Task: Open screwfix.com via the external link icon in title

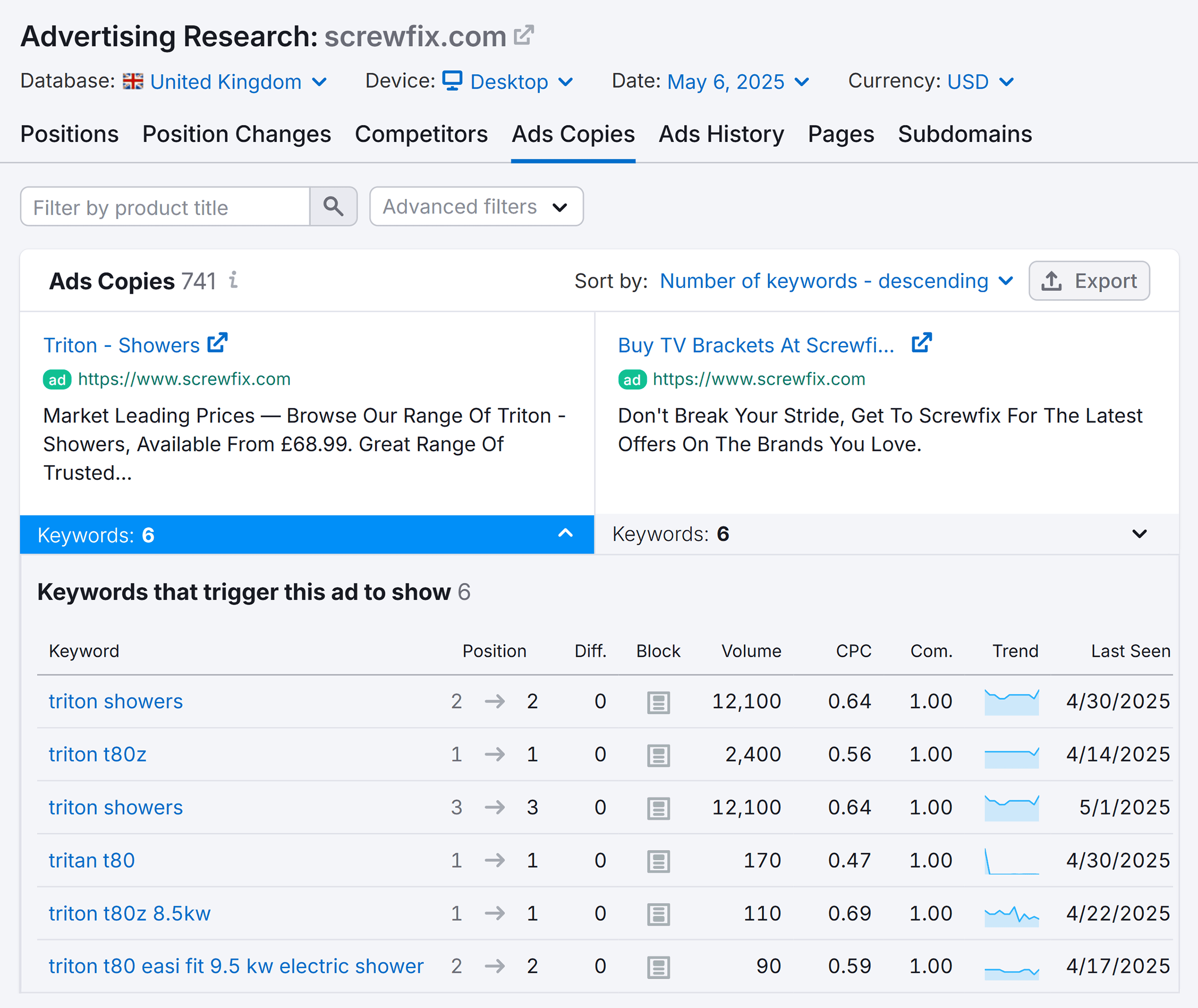Action: pyautogui.click(x=524, y=34)
